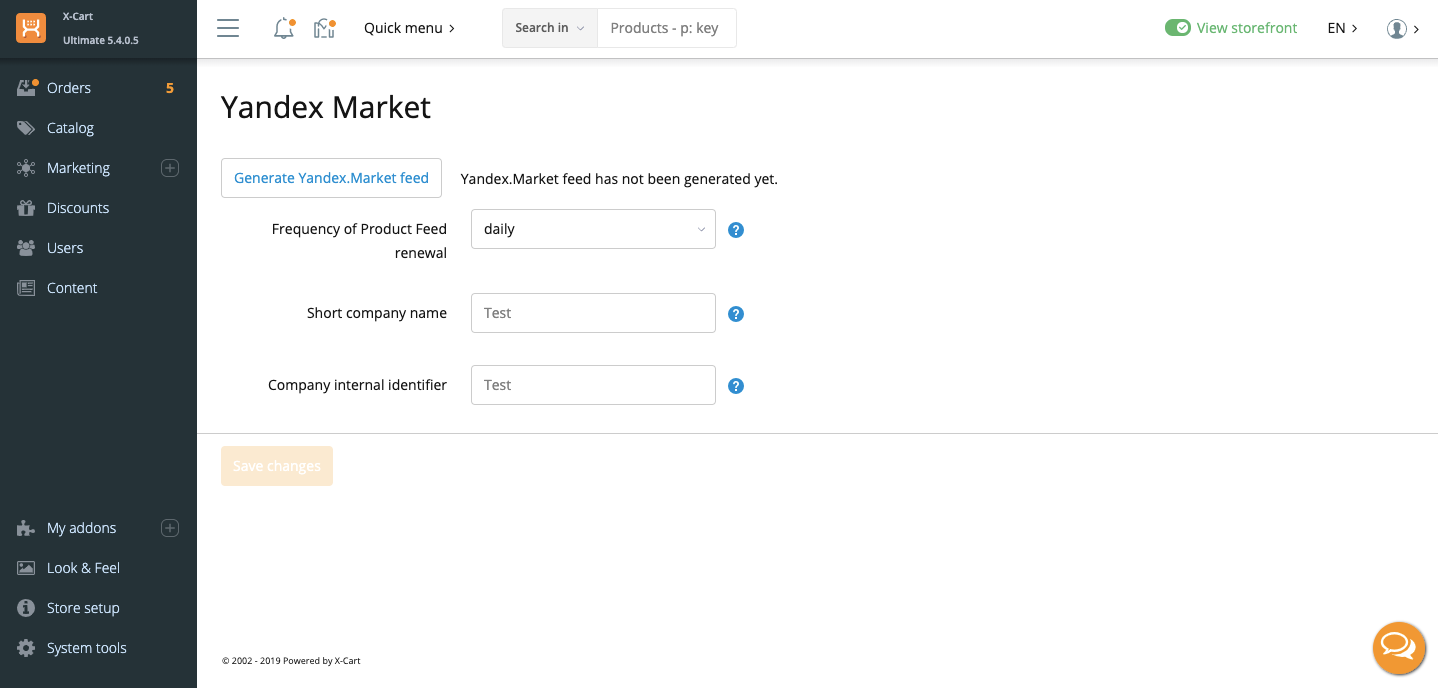Toggle the storefront open/closed switch
Viewport: 1438px width, 688px height.
[x=1178, y=28]
